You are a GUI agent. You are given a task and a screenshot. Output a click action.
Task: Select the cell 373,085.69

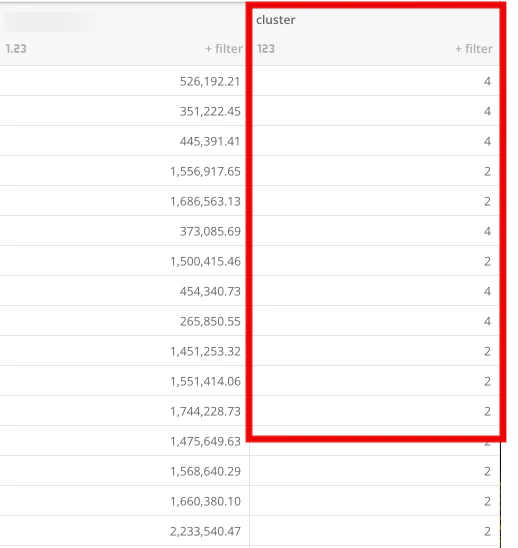210,231
